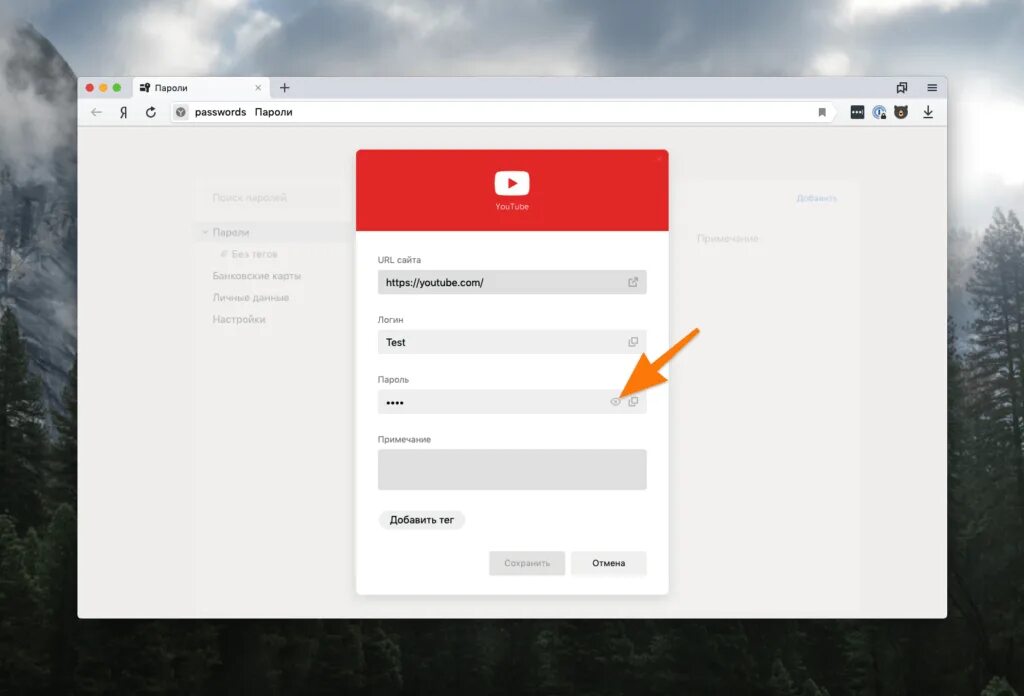The height and width of the screenshot is (696, 1024).
Task: Open Банковские карты section
Action: (x=257, y=276)
